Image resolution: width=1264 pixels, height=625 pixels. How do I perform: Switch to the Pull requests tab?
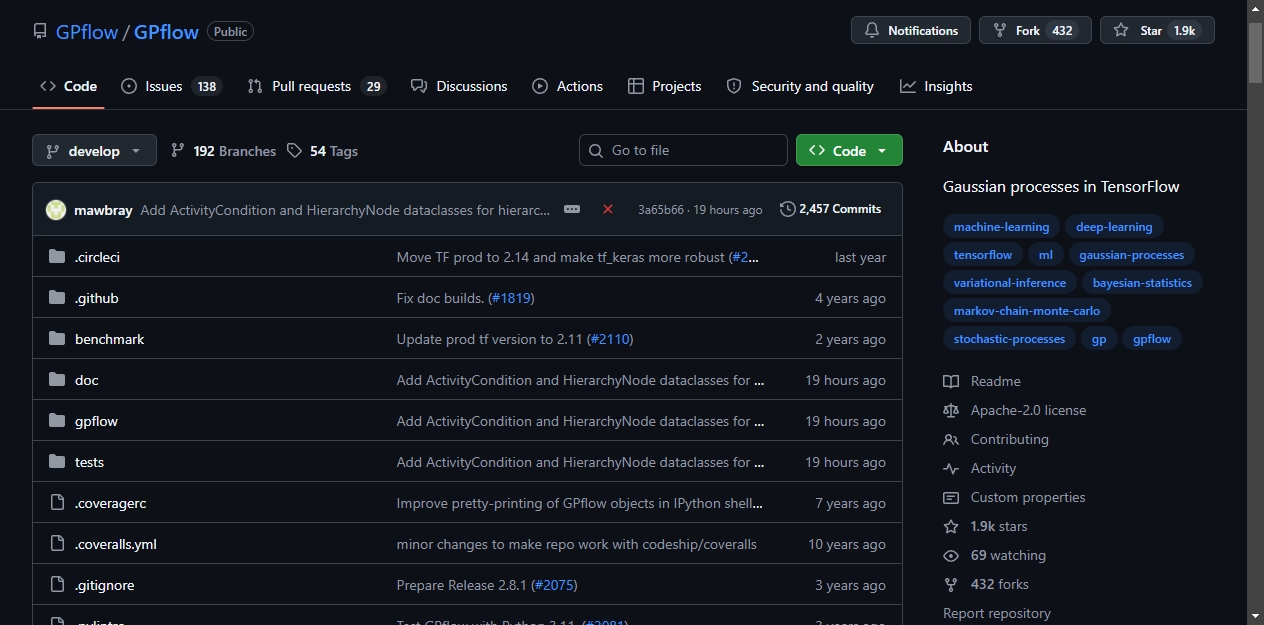click(316, 86)
